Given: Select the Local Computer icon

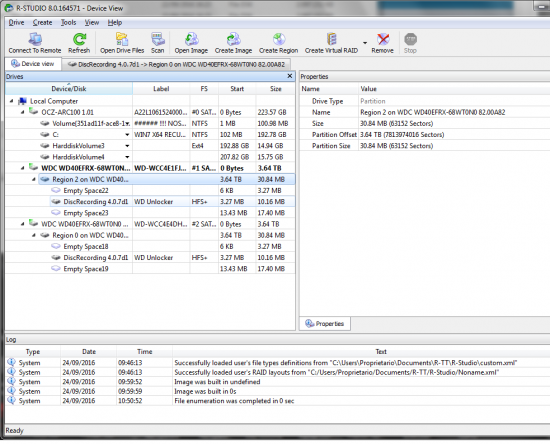Looking at the screenshot, I should (22, 101).
